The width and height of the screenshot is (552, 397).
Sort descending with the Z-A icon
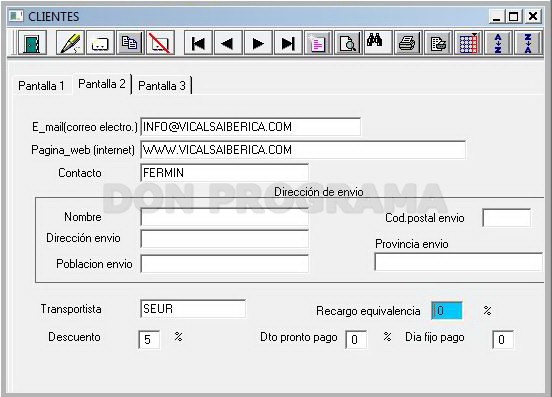pos(528,43)
